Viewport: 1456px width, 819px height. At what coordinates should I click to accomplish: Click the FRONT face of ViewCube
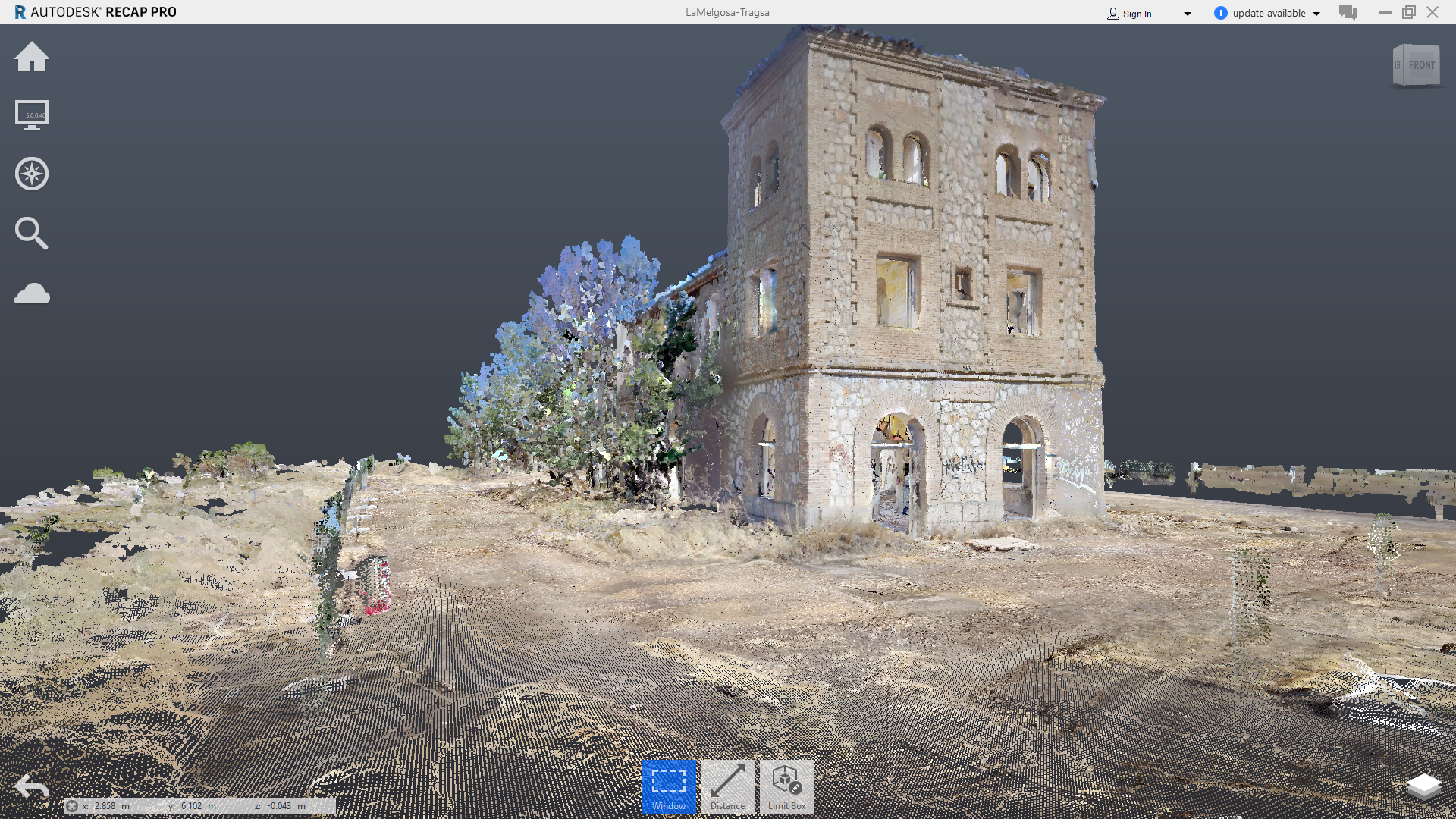point(1422,65)
